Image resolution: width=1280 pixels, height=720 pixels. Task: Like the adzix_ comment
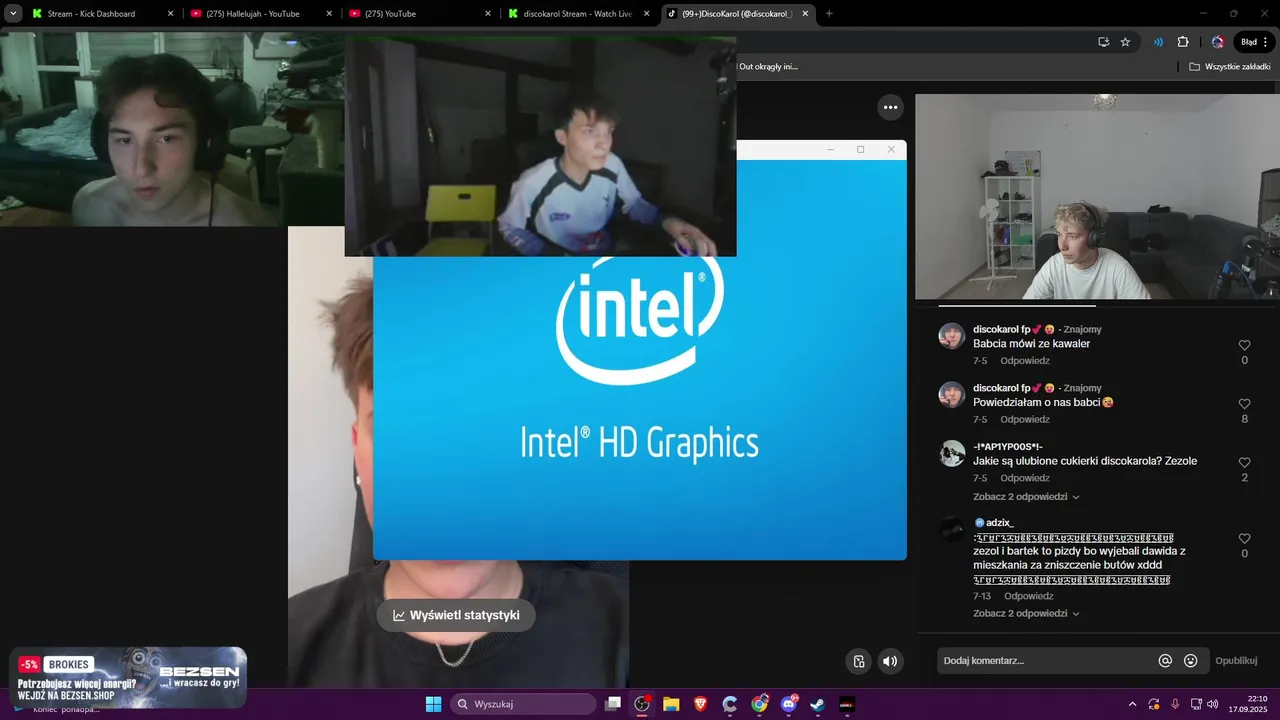(x=1244, y=539)
